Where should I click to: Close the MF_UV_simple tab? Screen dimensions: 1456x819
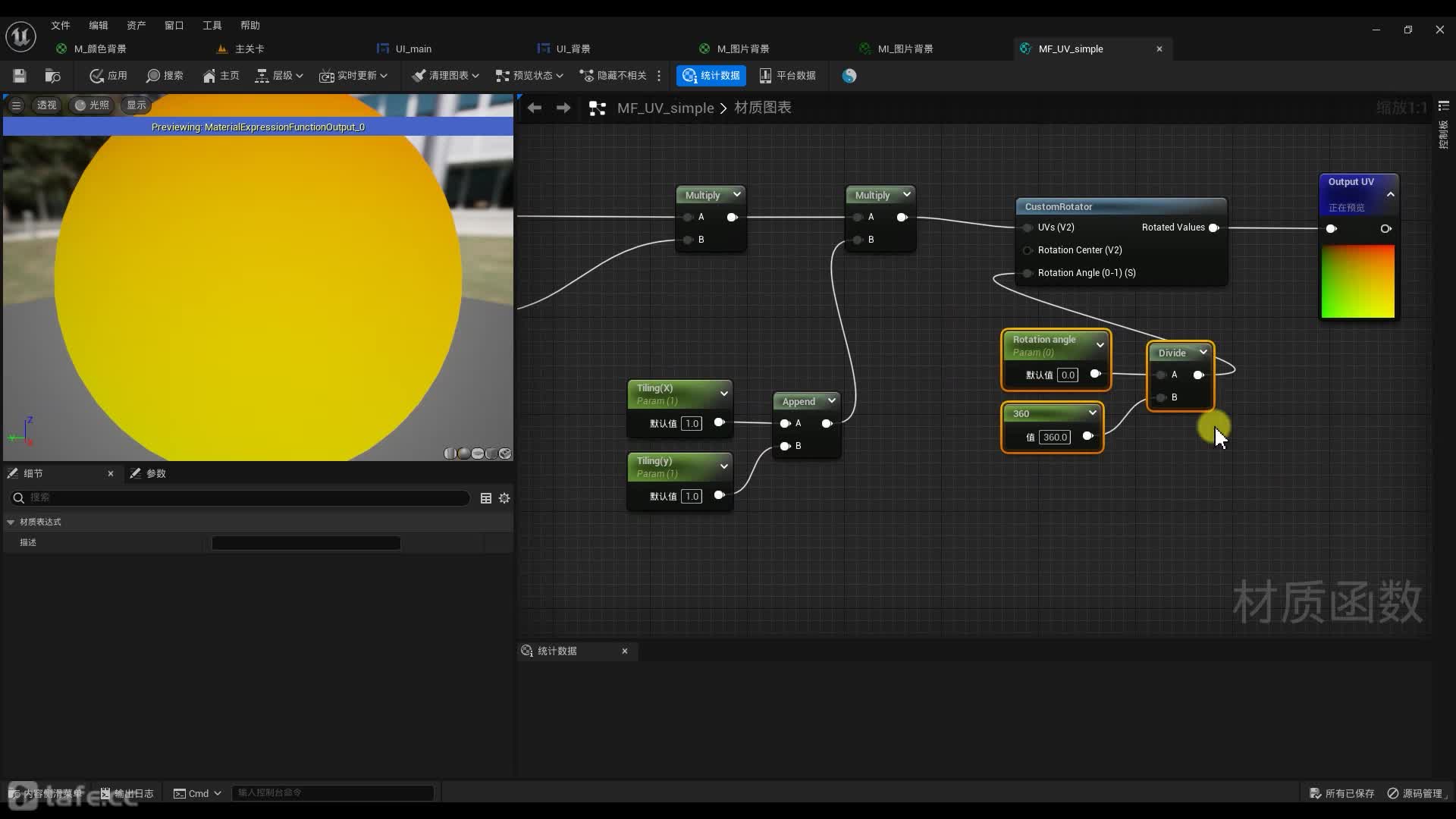click(x=1159, y=49)
